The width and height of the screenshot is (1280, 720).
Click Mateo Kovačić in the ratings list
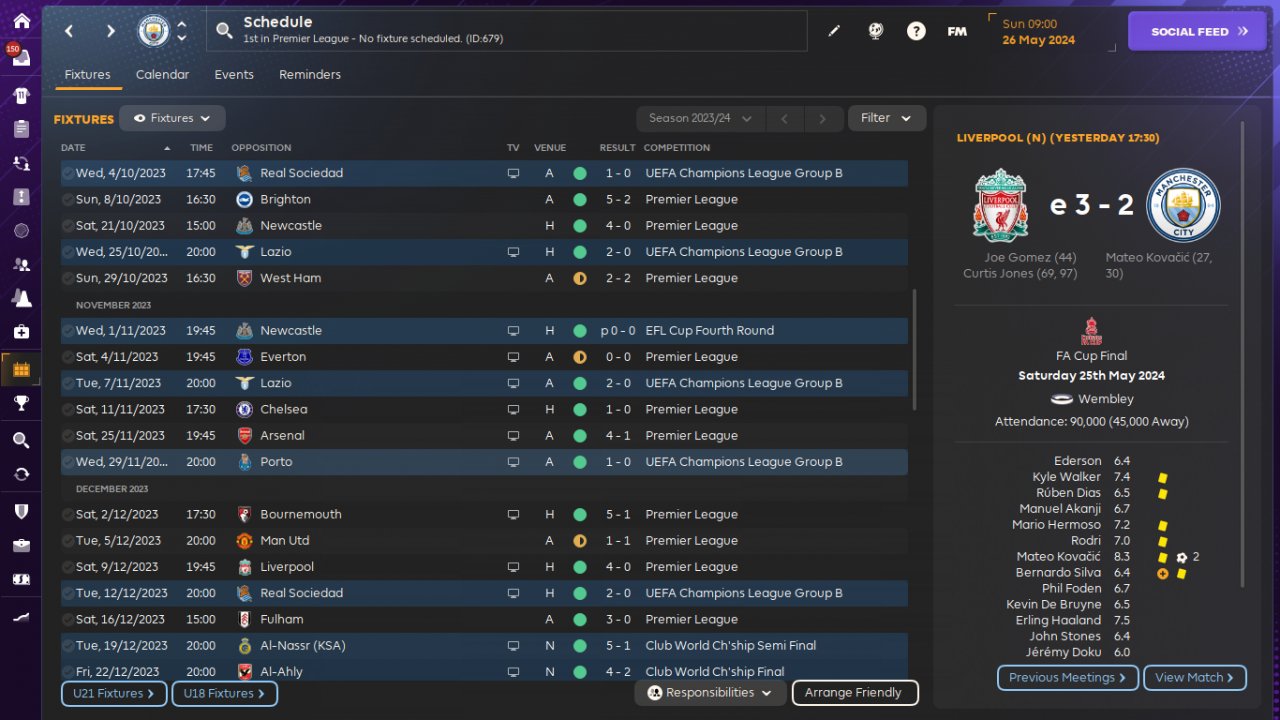(x=1058, y=557)
